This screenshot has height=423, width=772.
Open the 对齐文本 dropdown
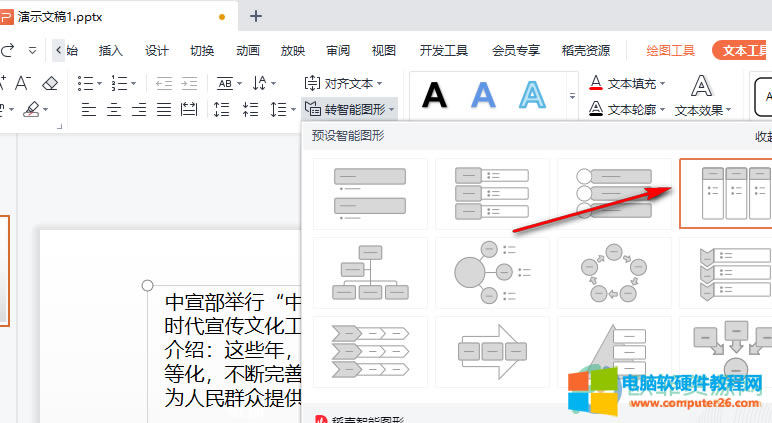tap(355, 83)
